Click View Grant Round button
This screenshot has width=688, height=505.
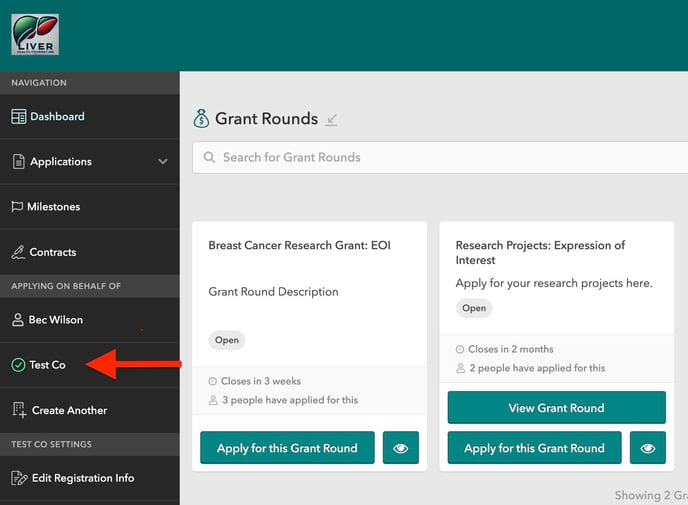coord(556,408)
